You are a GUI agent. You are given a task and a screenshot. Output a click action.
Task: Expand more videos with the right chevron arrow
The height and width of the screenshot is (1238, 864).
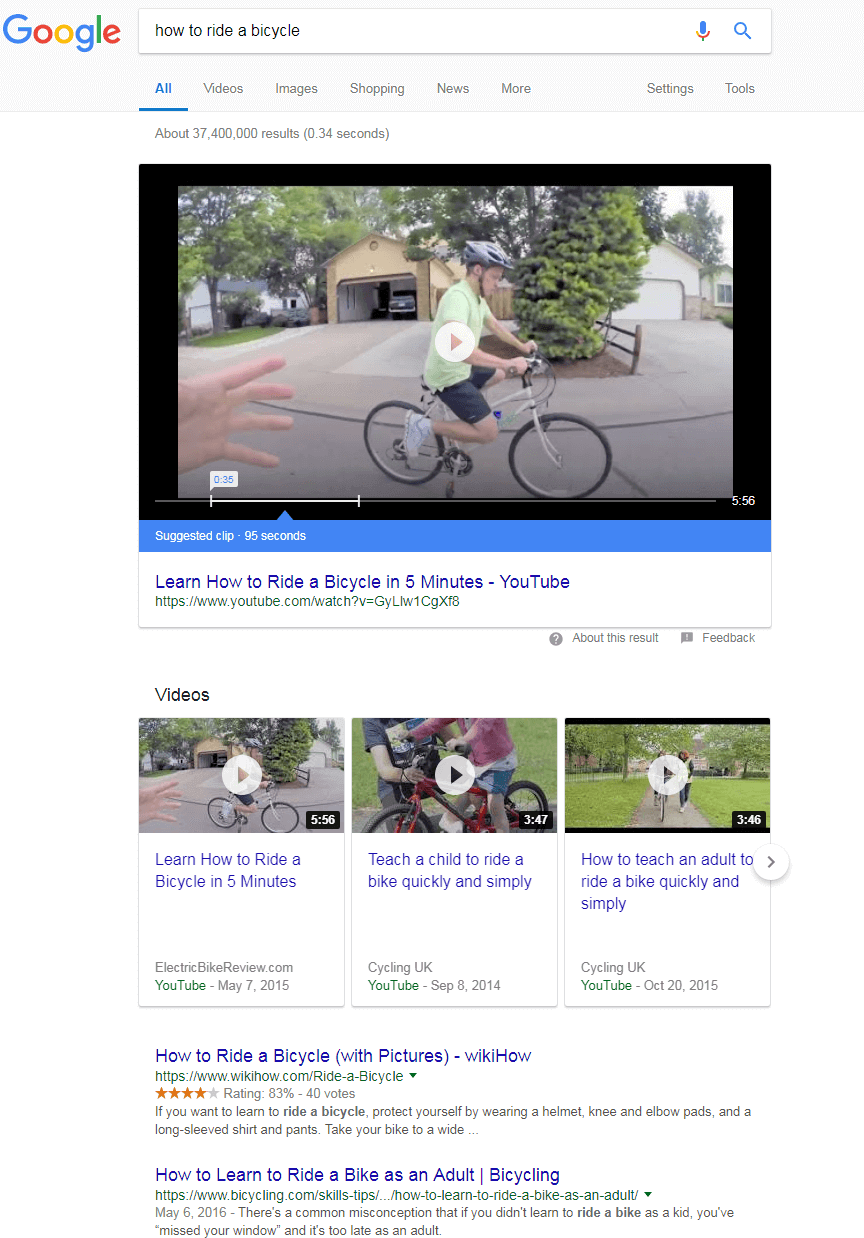[770, 862]
